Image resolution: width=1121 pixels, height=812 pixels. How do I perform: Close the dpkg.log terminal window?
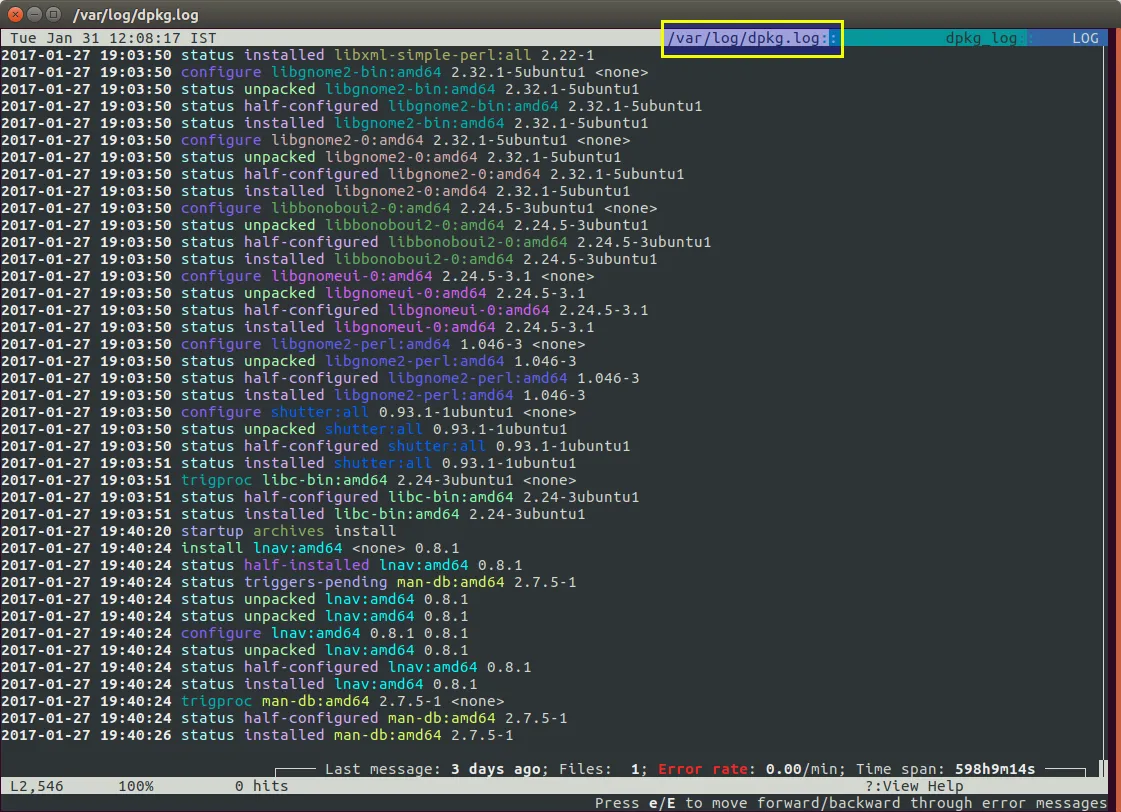point(13,14)
